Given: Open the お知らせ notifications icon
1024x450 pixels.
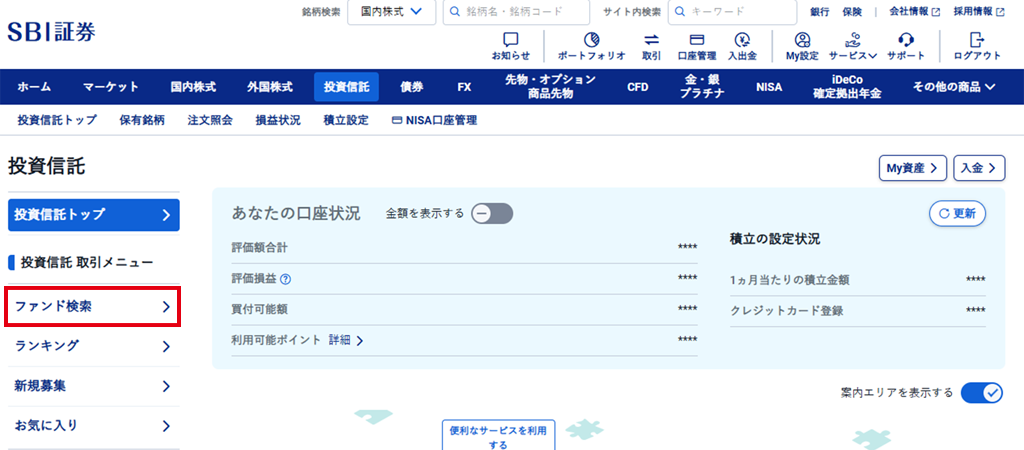Looking at the screenshot, I should (x=511, y=39).
